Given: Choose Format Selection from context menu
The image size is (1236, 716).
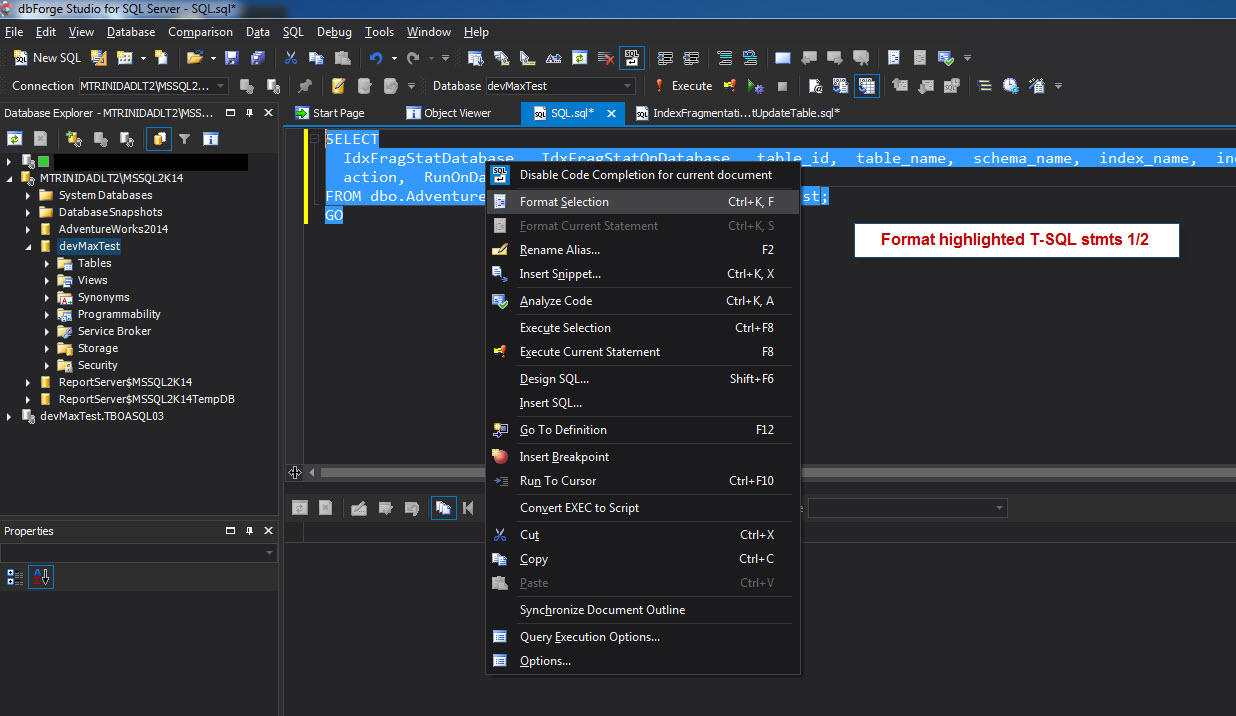Looking at the screenshot, I should (643, 202).
